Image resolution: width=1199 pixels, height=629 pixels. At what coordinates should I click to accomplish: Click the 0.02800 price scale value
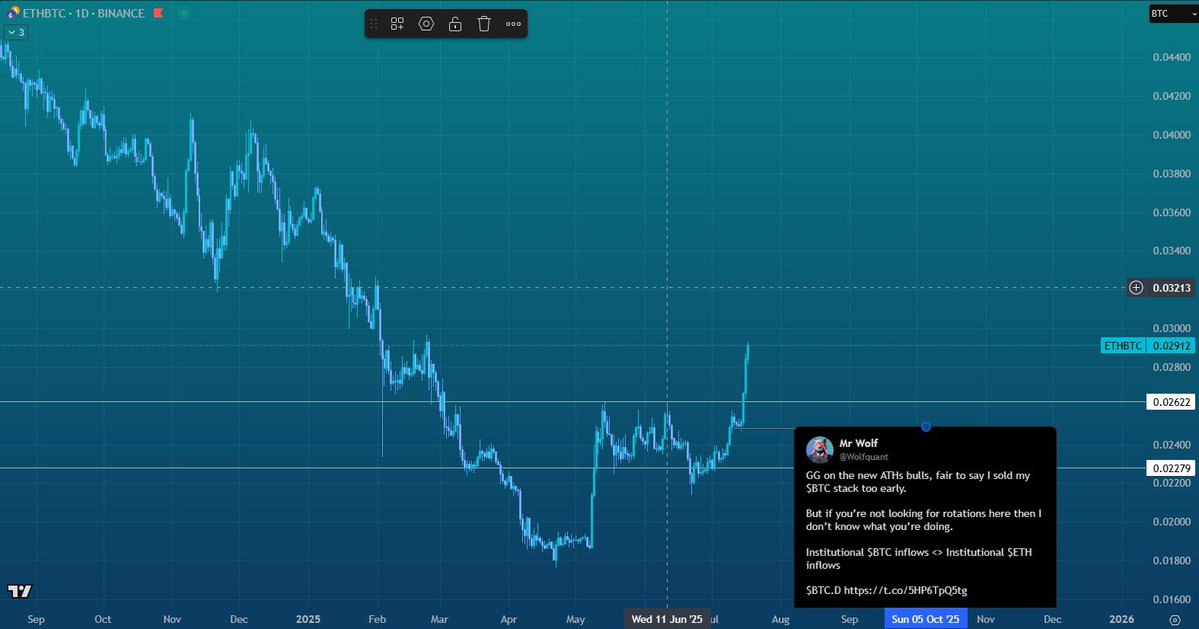pyautogui.click(x=1171, y=368)
